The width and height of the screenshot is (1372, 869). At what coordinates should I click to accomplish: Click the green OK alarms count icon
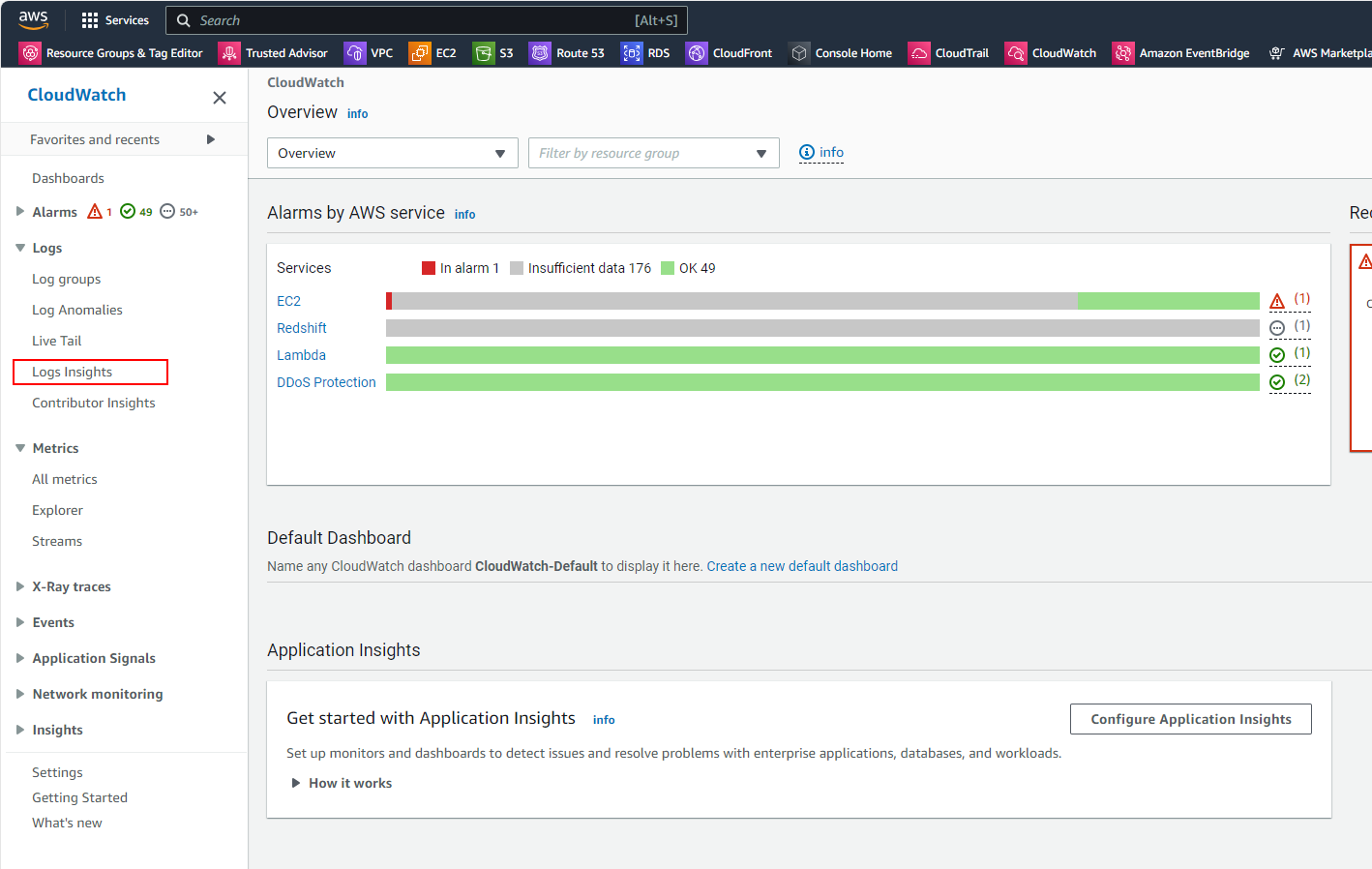pyautogui.click(x=136, y=211)
